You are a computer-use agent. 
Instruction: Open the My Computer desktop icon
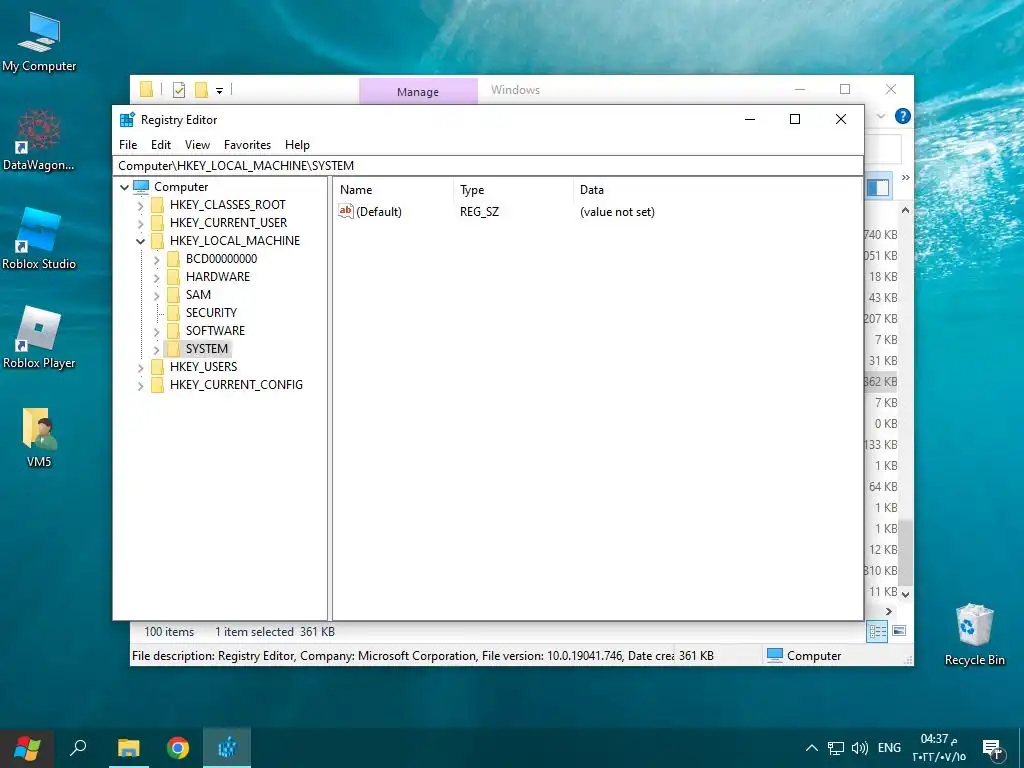(39, 42)
